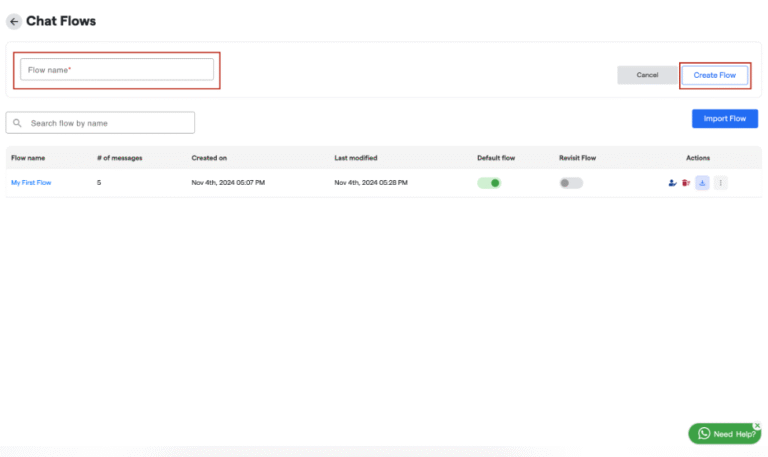Viewport: 768px width, 457px height.
Task: Click the edit flow person icon
Action: (672, 183)
